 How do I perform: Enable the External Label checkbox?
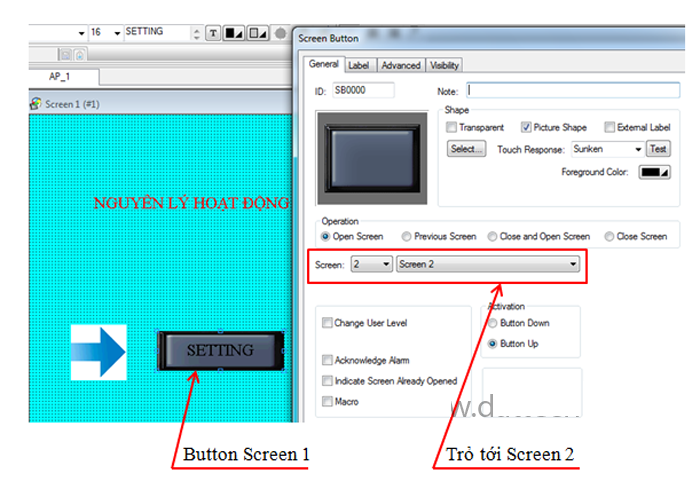coord(609,127)
